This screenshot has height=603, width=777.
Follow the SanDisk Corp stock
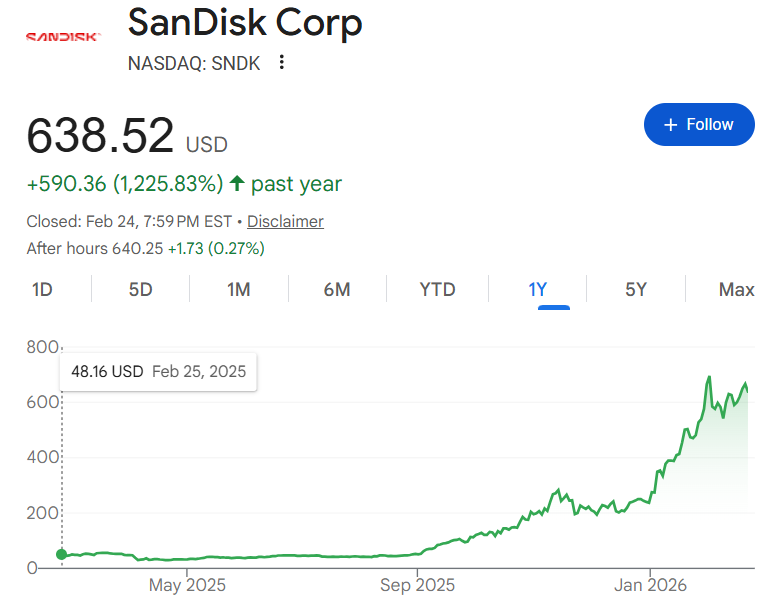tap(699, 124)
